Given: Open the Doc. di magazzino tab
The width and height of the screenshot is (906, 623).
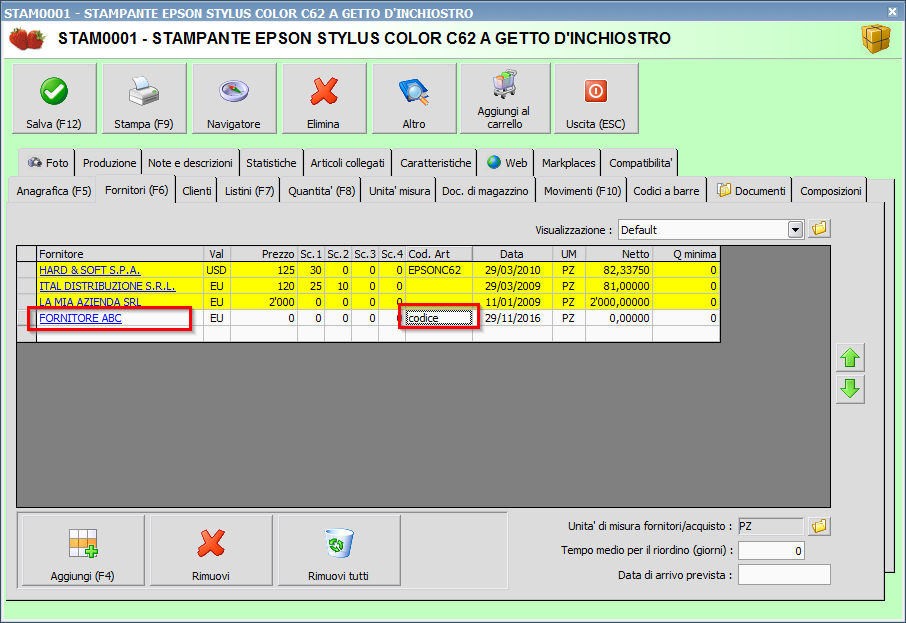Looking at the screenshot, I should [485, 191].
